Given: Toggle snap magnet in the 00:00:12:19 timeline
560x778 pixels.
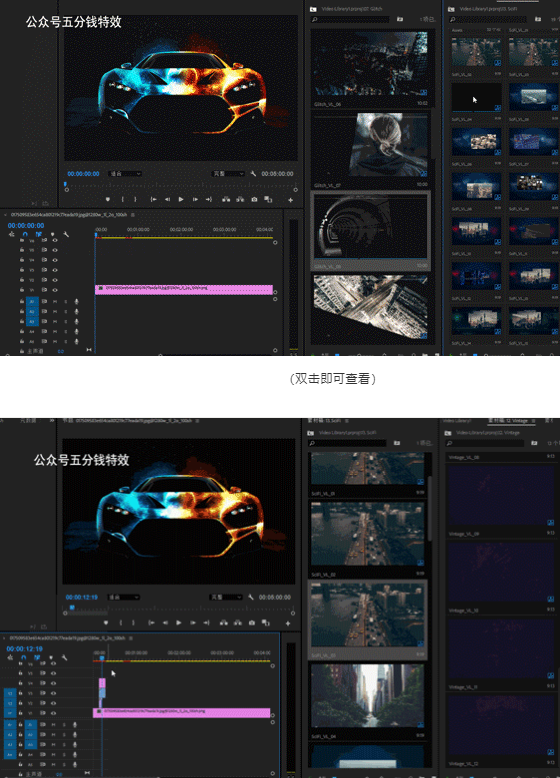Looking at the screenshot, I should (23, 657).
